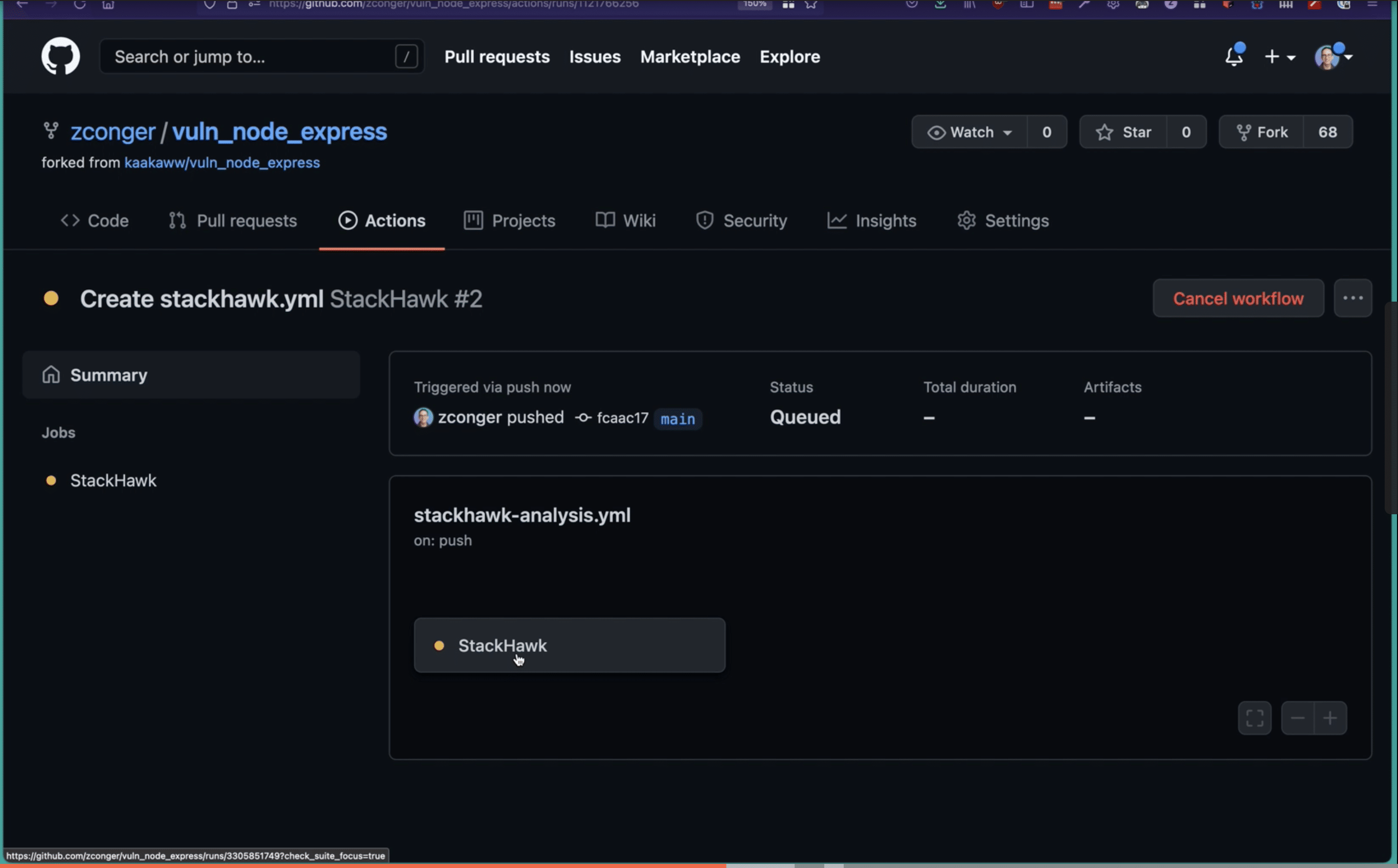Open the main branch label
This screenshot has width=1398, height=868.
[678, 419]
